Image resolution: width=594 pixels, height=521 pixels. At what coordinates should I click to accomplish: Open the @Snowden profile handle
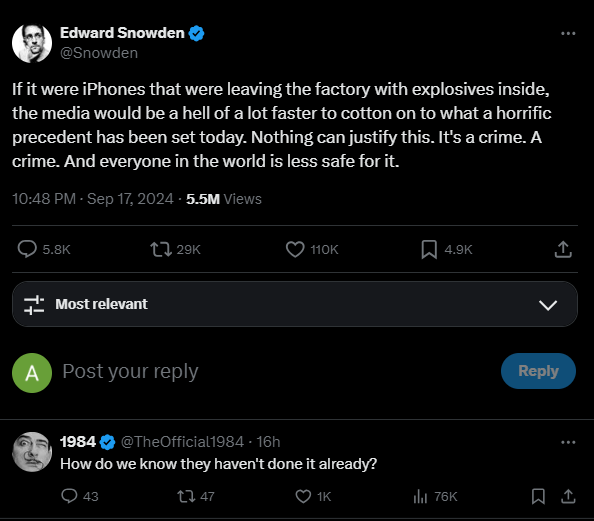pyautogui.click(x=99, y=53)
